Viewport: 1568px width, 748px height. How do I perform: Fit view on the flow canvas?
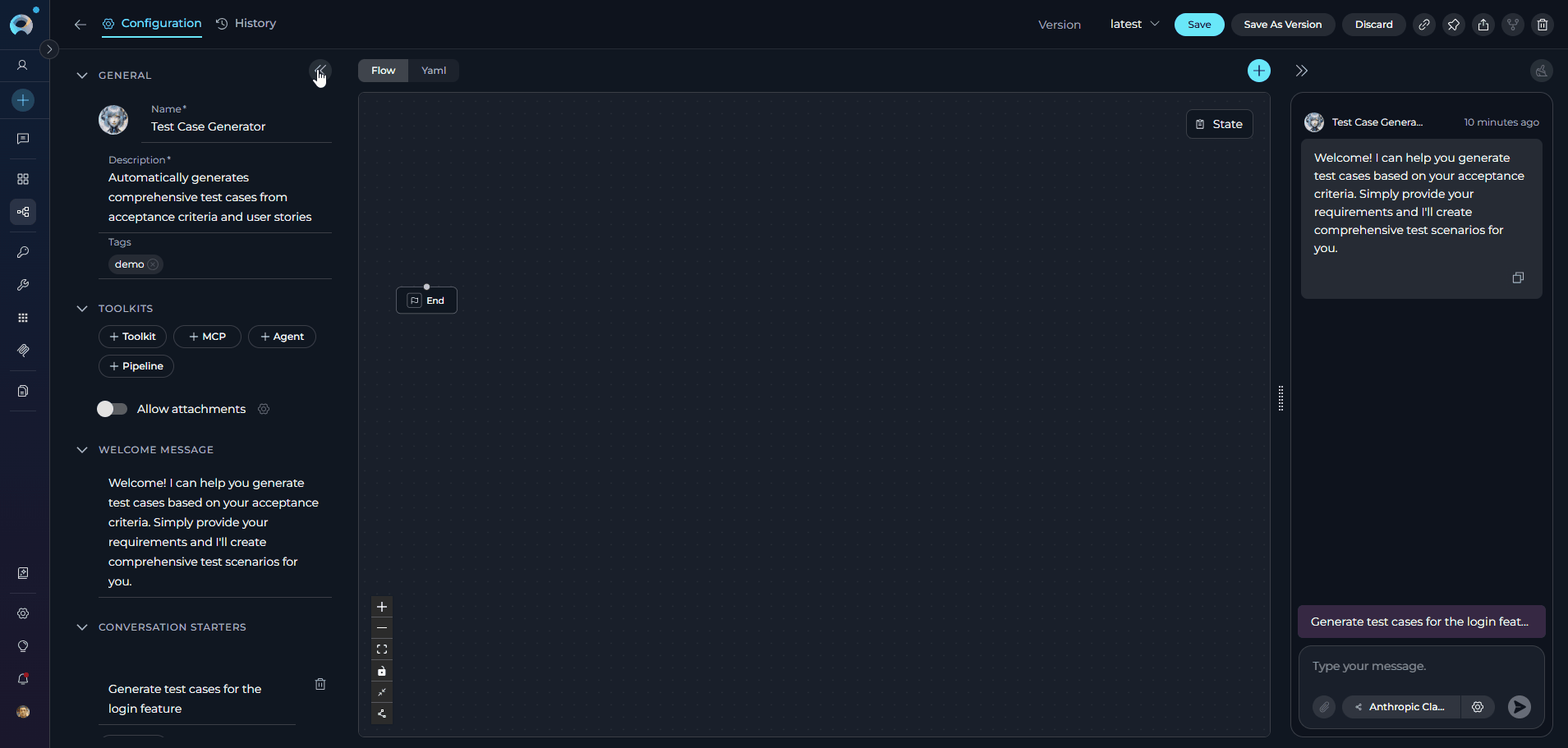tap(382, 649)
